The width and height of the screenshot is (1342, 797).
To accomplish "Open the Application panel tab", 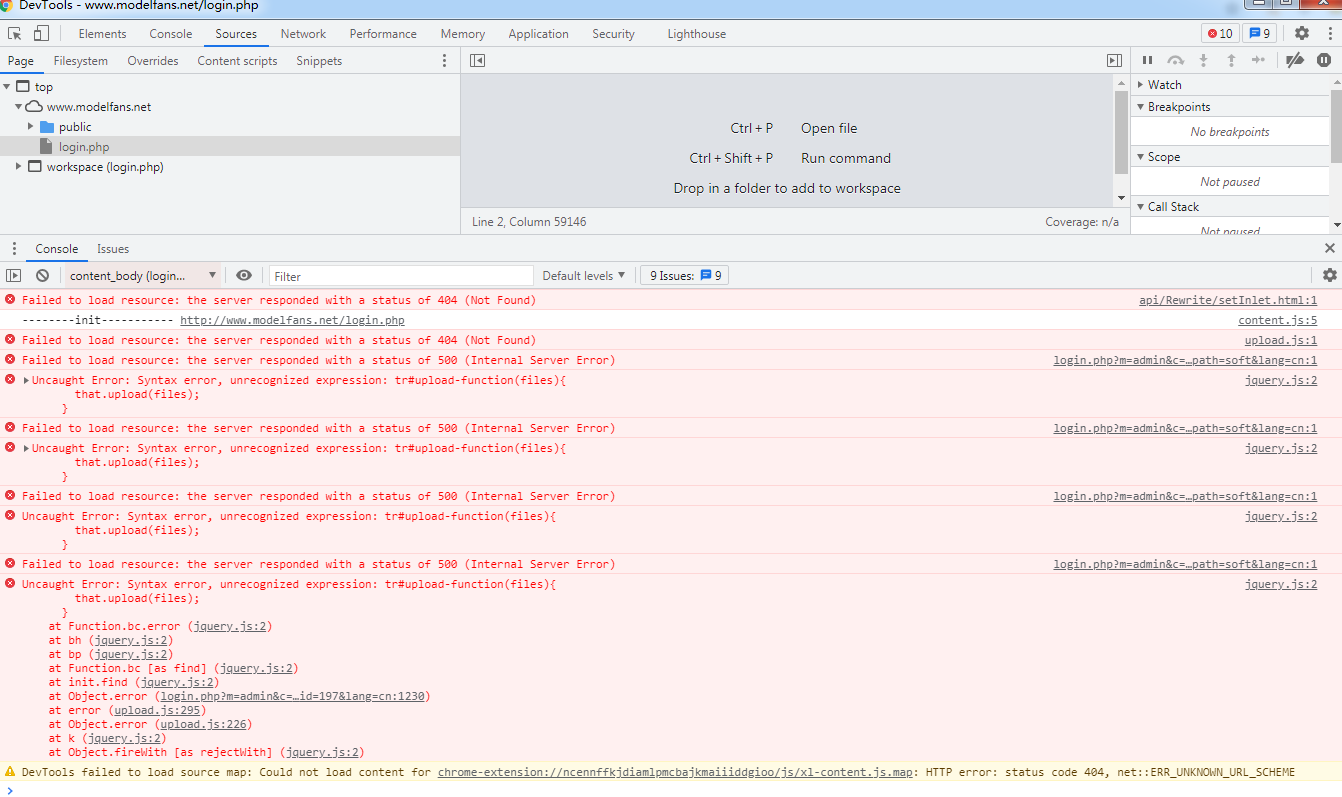I will click(538, 33).
